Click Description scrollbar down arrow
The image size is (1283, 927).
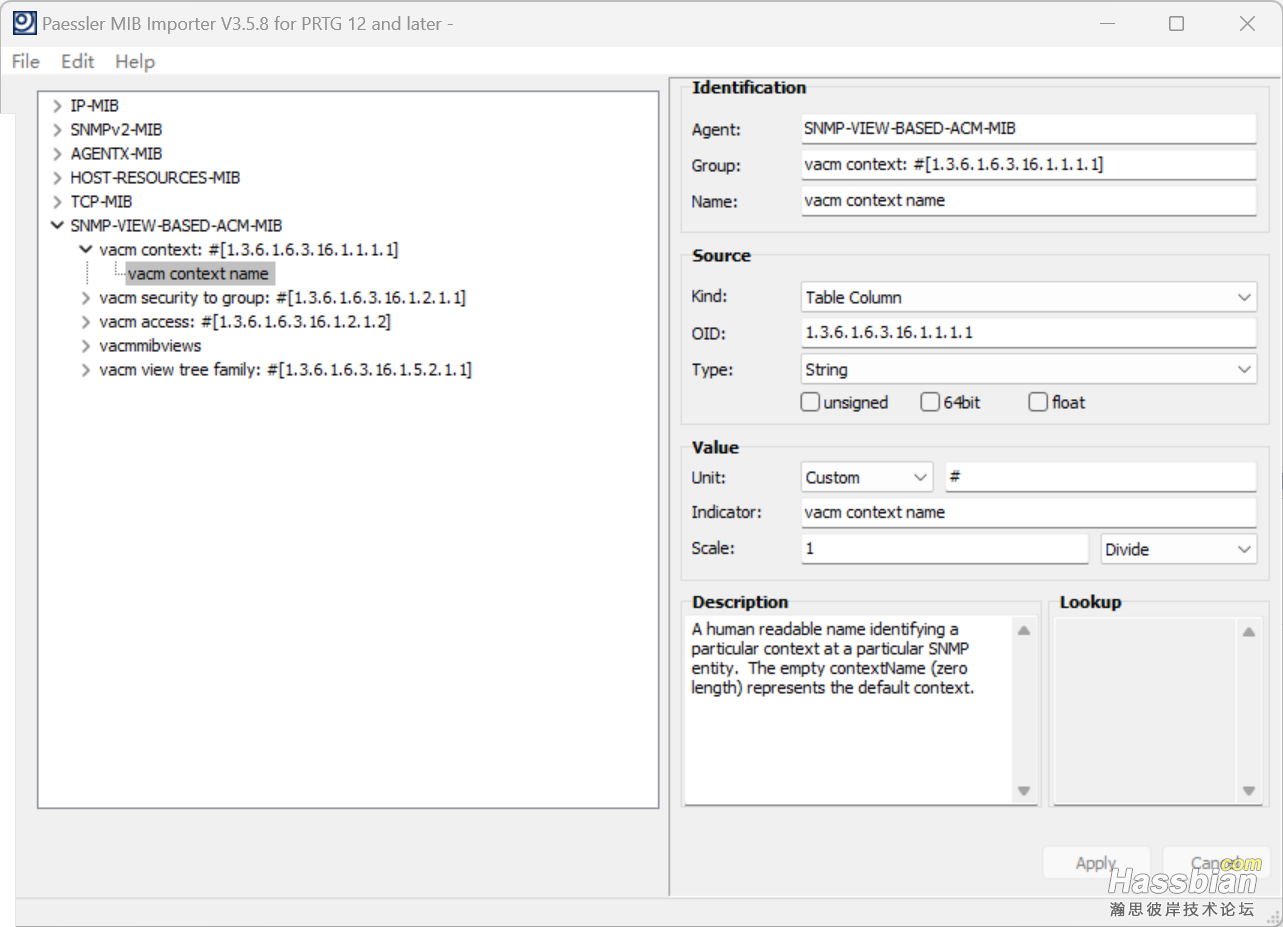(1024, 790)
